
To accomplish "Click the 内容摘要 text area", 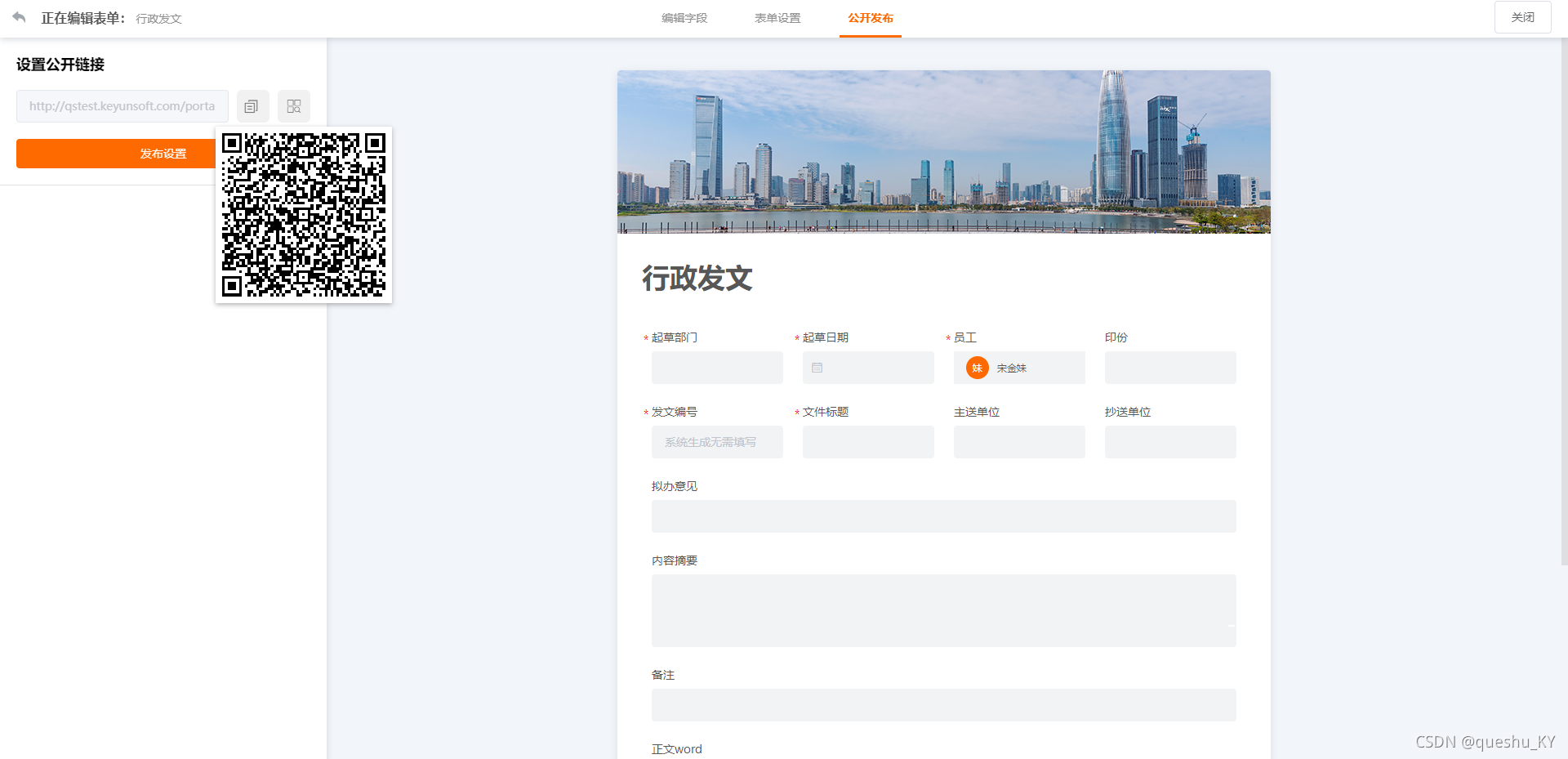I will click(x=943, y=610).
